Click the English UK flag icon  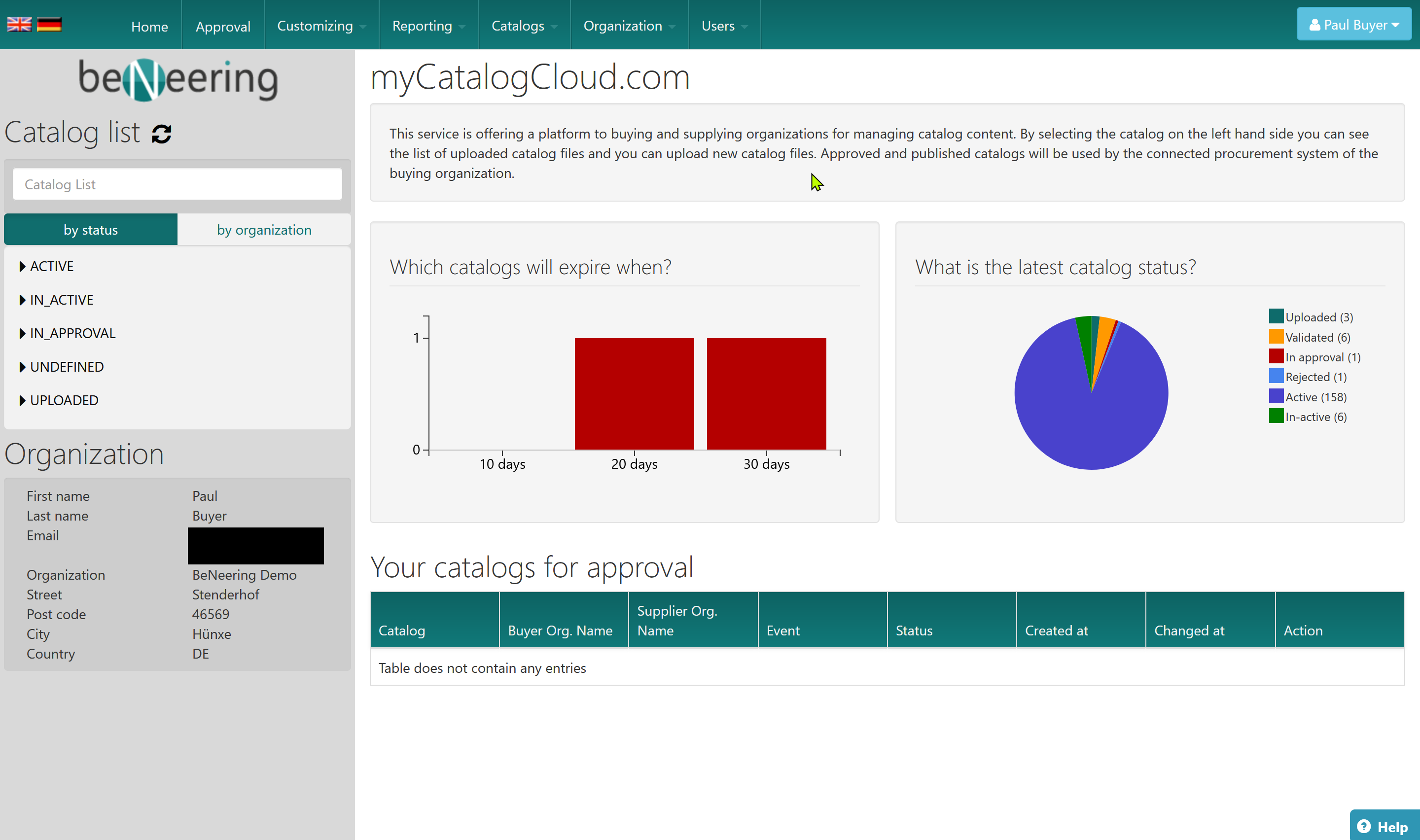[19, 24]
